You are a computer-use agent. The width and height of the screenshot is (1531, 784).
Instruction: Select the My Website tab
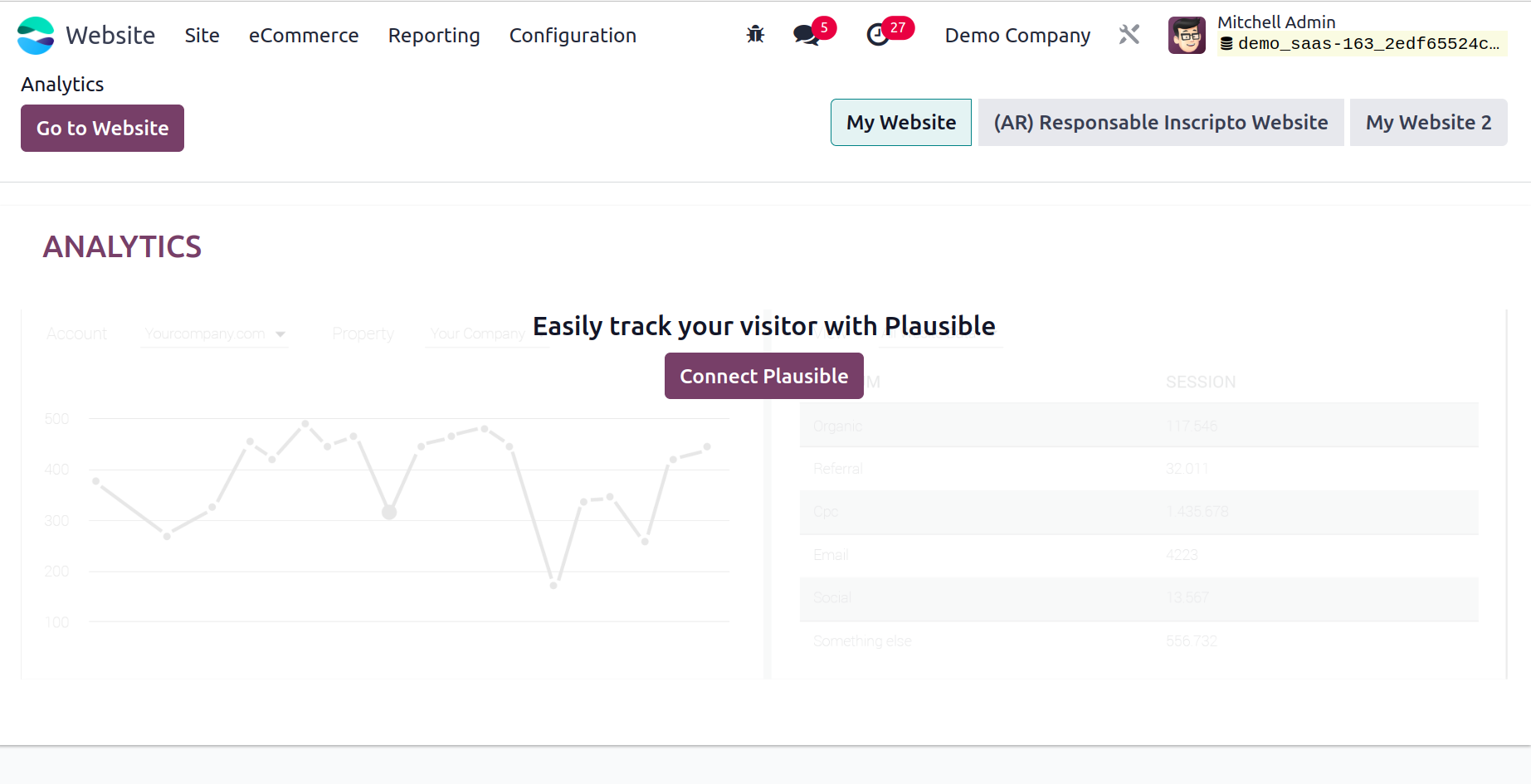[901, 123]
